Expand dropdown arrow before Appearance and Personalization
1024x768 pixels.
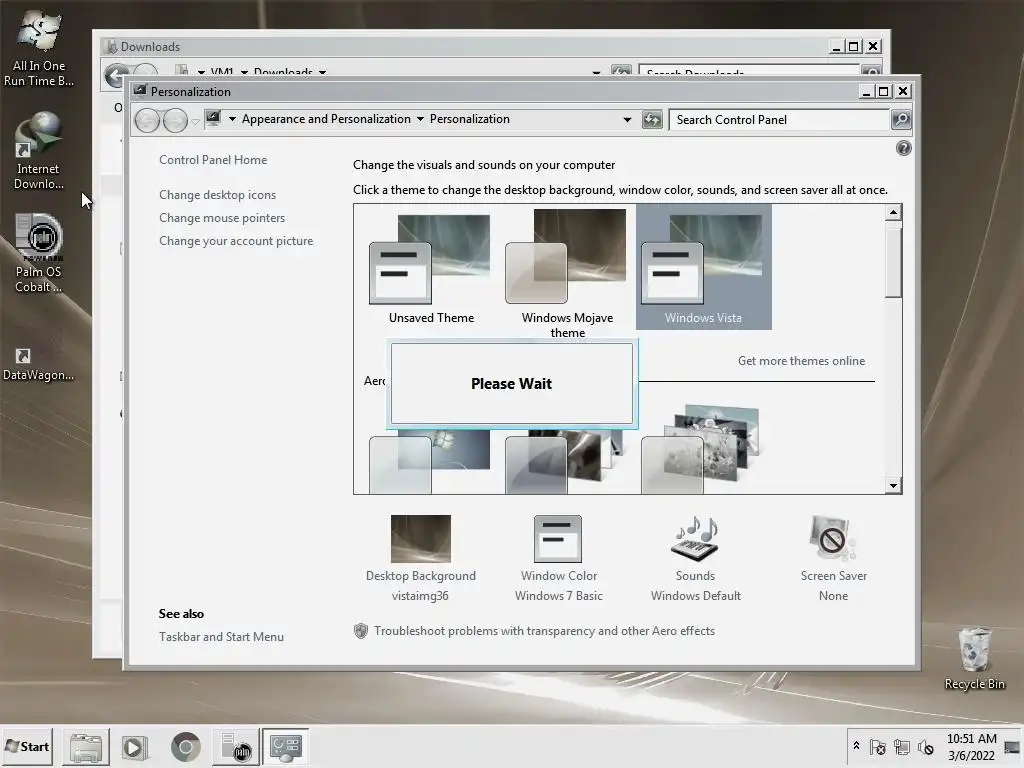[x=232, y=119]
